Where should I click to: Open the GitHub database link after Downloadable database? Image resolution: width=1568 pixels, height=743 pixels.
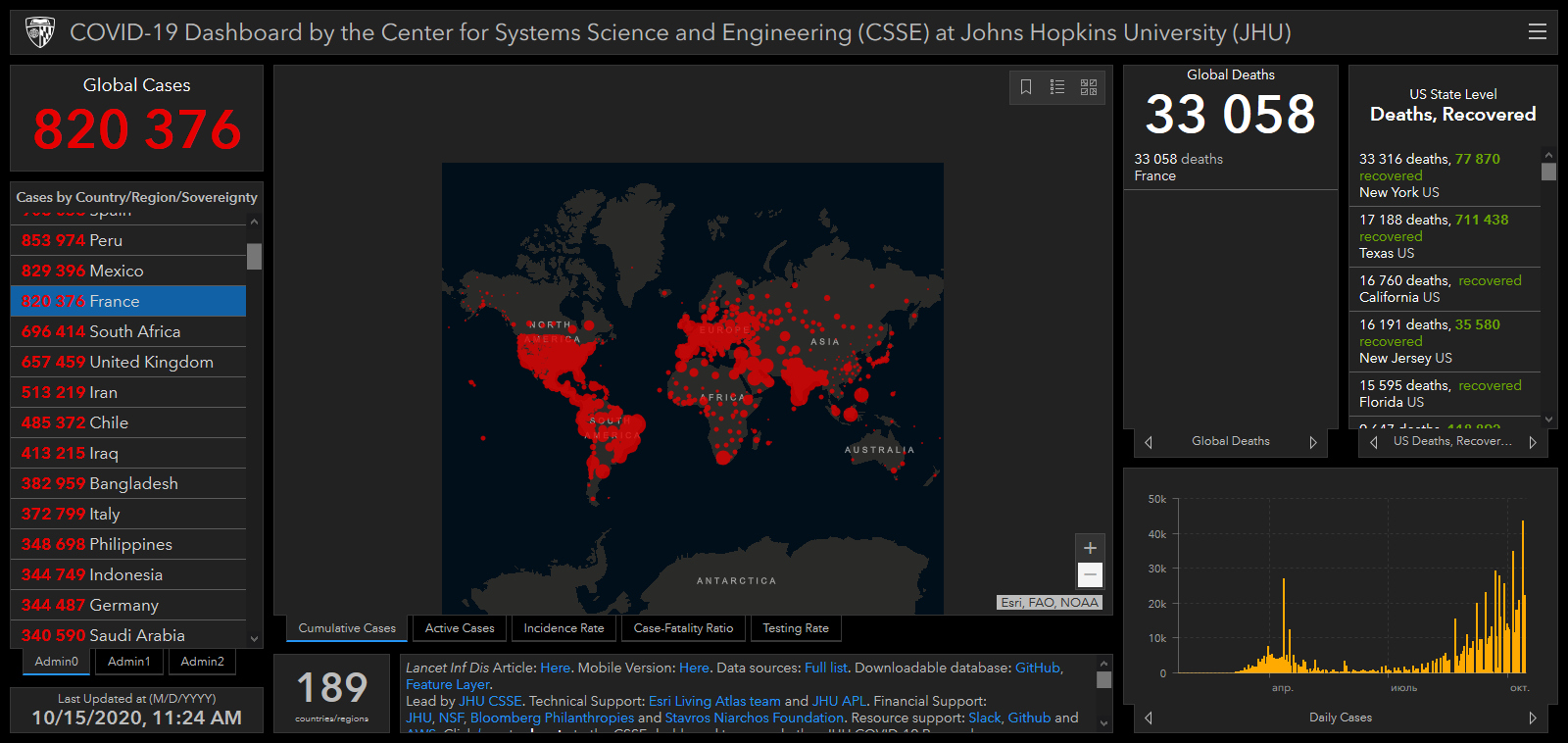[x=1038, y=668]
